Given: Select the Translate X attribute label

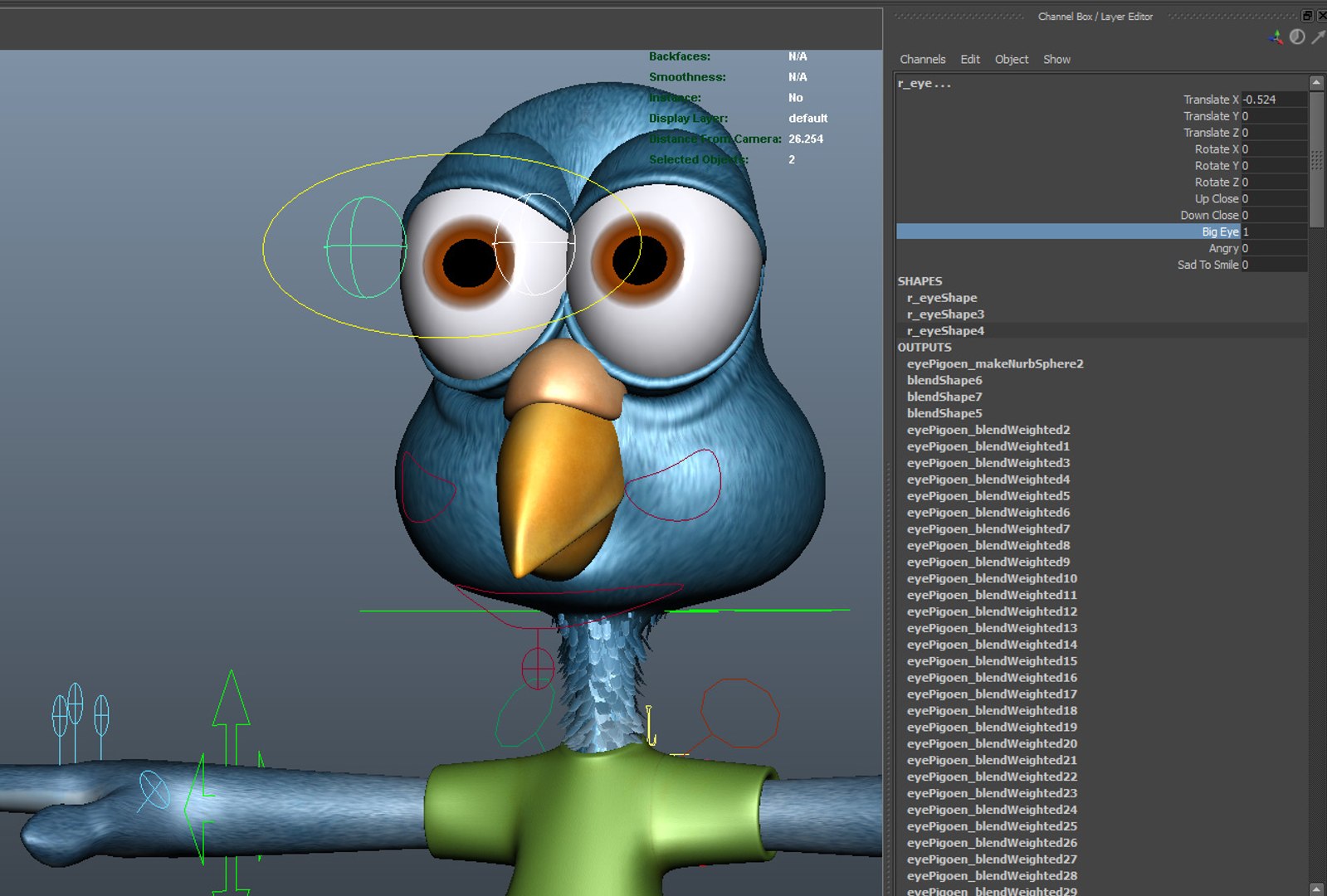Looking at the screenshot, I should click(1211, 100).
